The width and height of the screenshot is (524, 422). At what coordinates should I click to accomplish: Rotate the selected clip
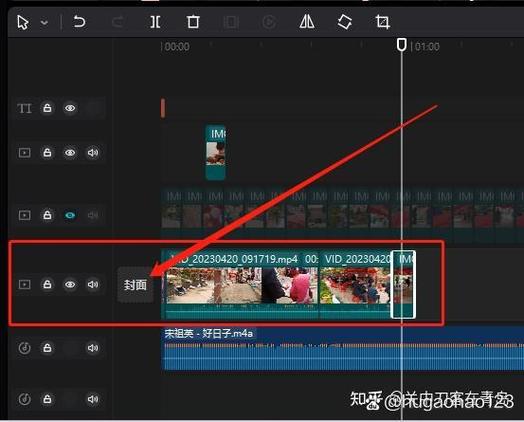(345, 22)
